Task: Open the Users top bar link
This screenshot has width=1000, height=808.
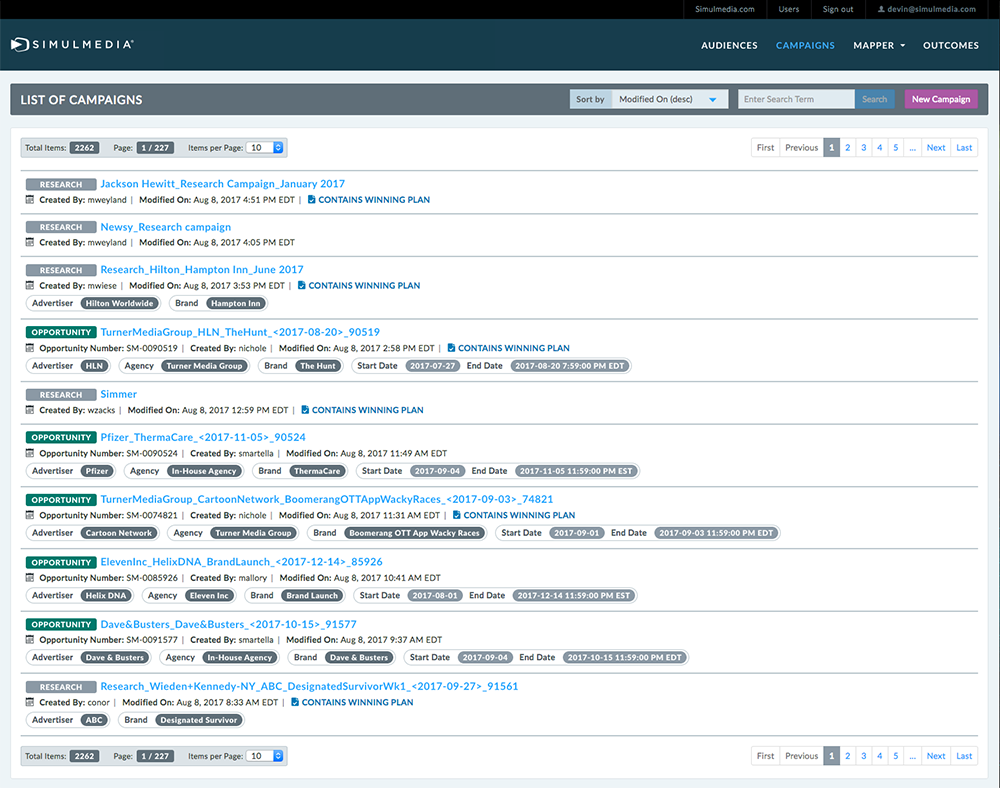Action: coord(788,10)
